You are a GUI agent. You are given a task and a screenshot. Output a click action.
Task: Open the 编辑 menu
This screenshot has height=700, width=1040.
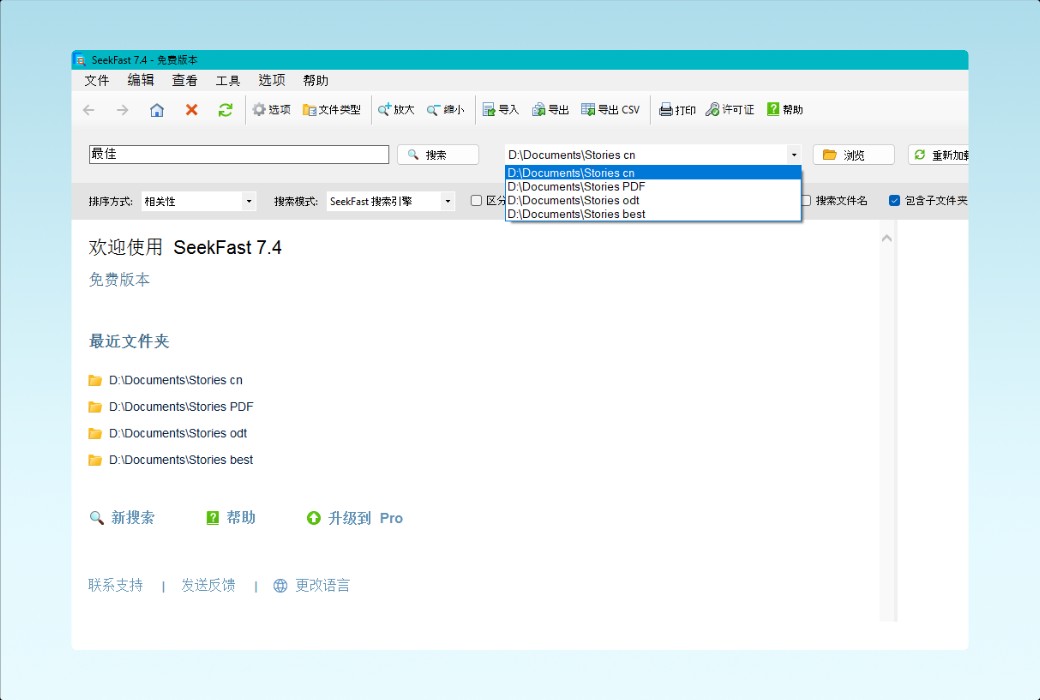[x=141, y=80]
